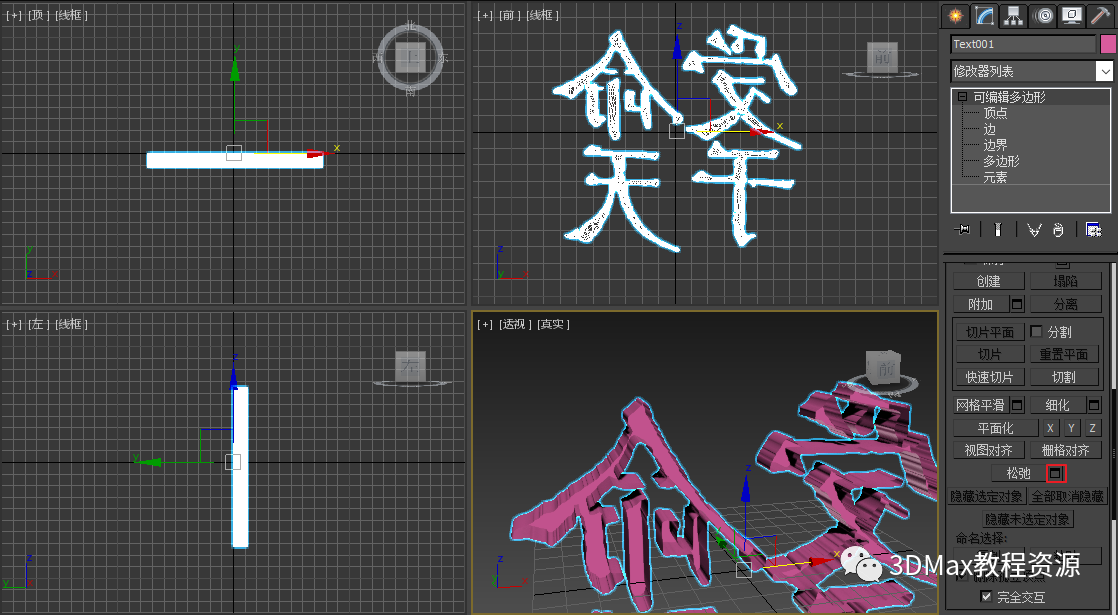This screenshot has height=615, width=1118.
Task: Click the 平面化 button
Action: pyautogui.click(x=995, y=428)
